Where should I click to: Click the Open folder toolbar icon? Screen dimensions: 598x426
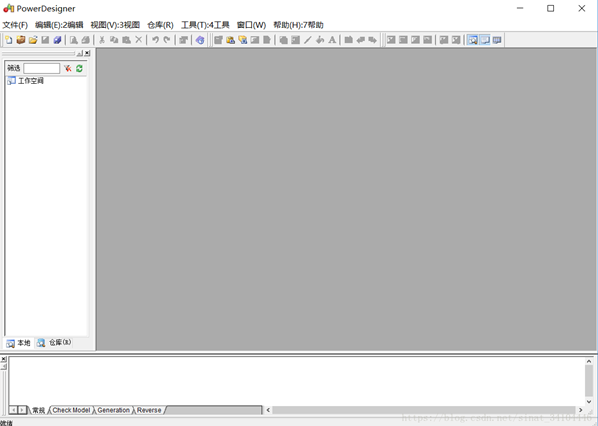pyautogui.click(x=33, y=40)
